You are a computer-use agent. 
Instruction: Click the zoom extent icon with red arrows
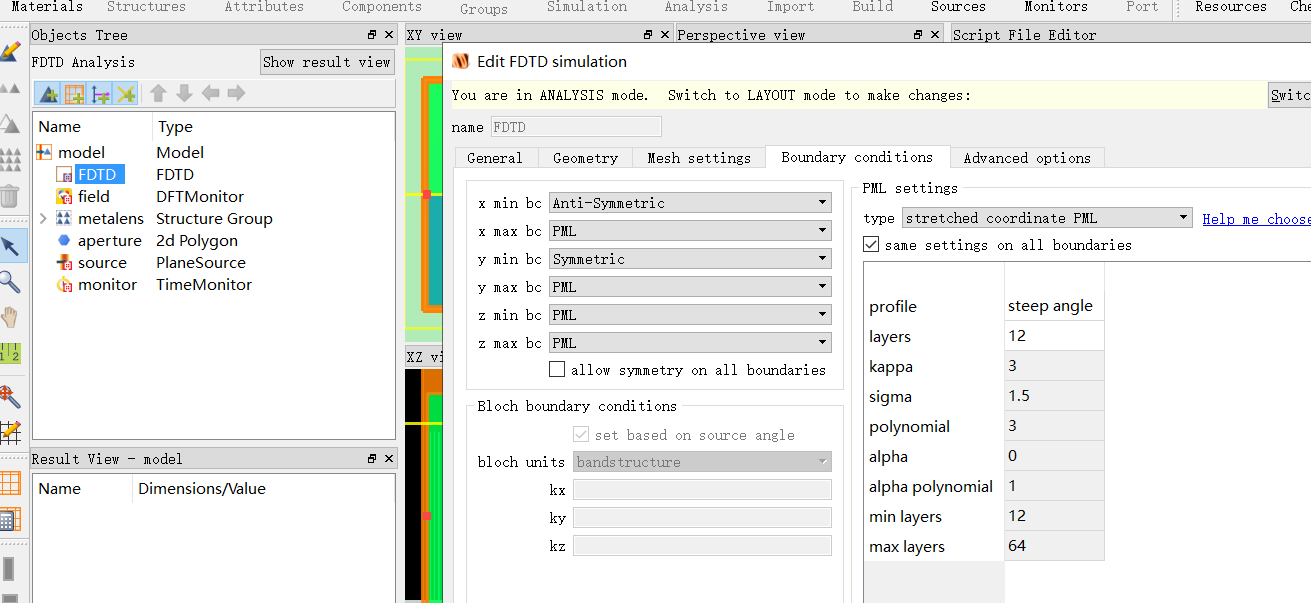[10, 396]
